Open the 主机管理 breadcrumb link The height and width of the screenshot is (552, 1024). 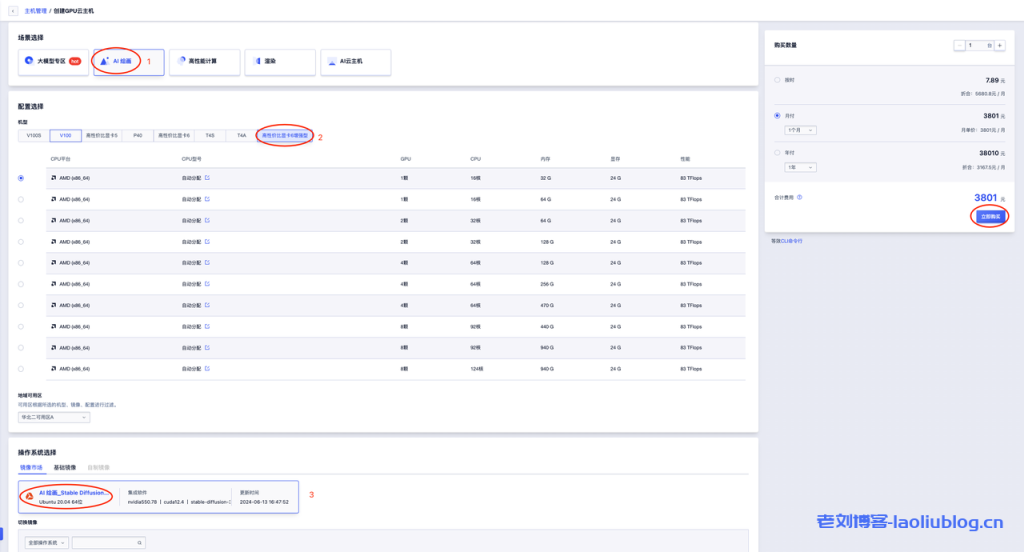(36, 10)
